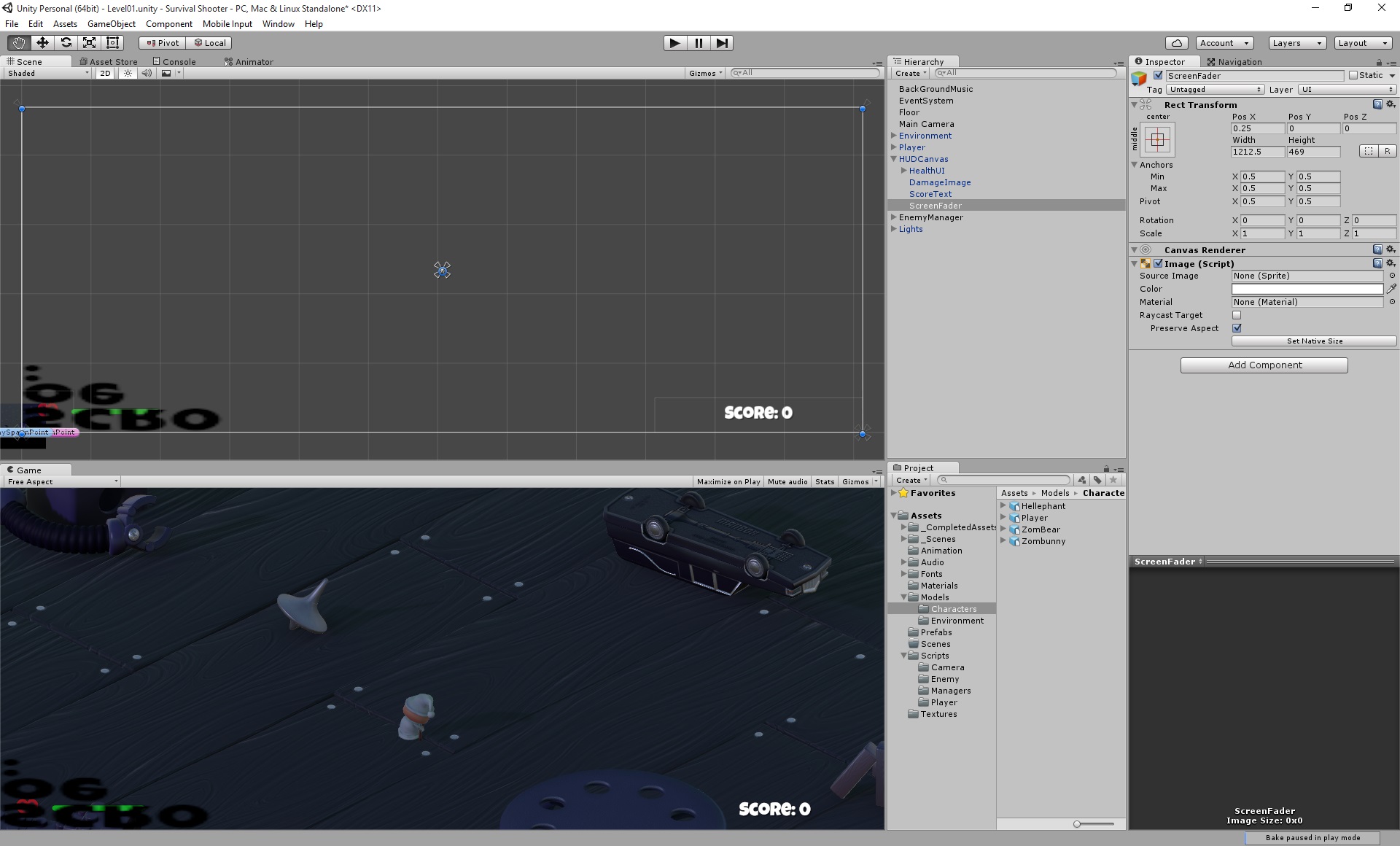This screenshot has width=1400, height=846.
Task: Switch to Asset Store tab
Action: (x=108, y=62)
